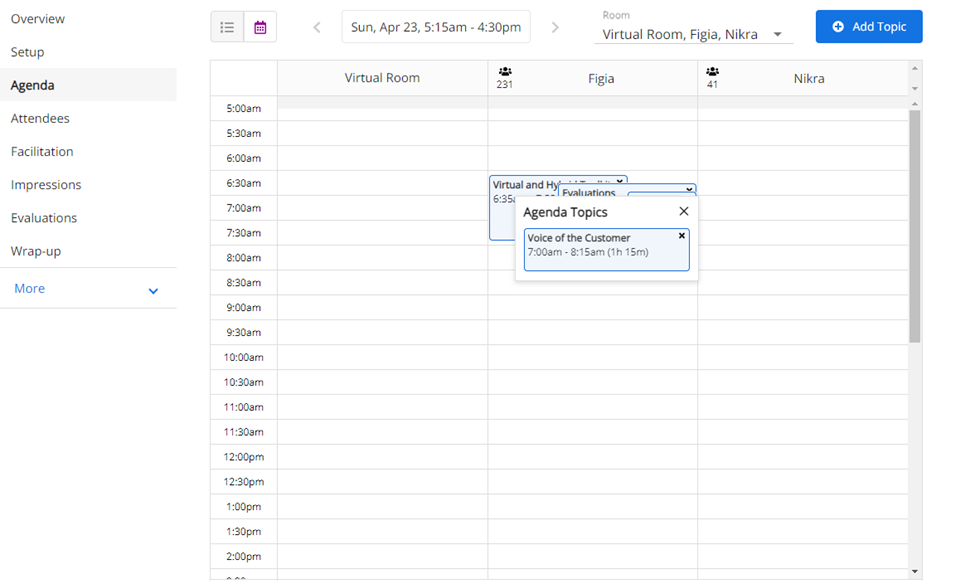Image resolution: width=975 pixels, height=584 pixels.
Task: Go to next date range arrow
Action: point(556,27)
